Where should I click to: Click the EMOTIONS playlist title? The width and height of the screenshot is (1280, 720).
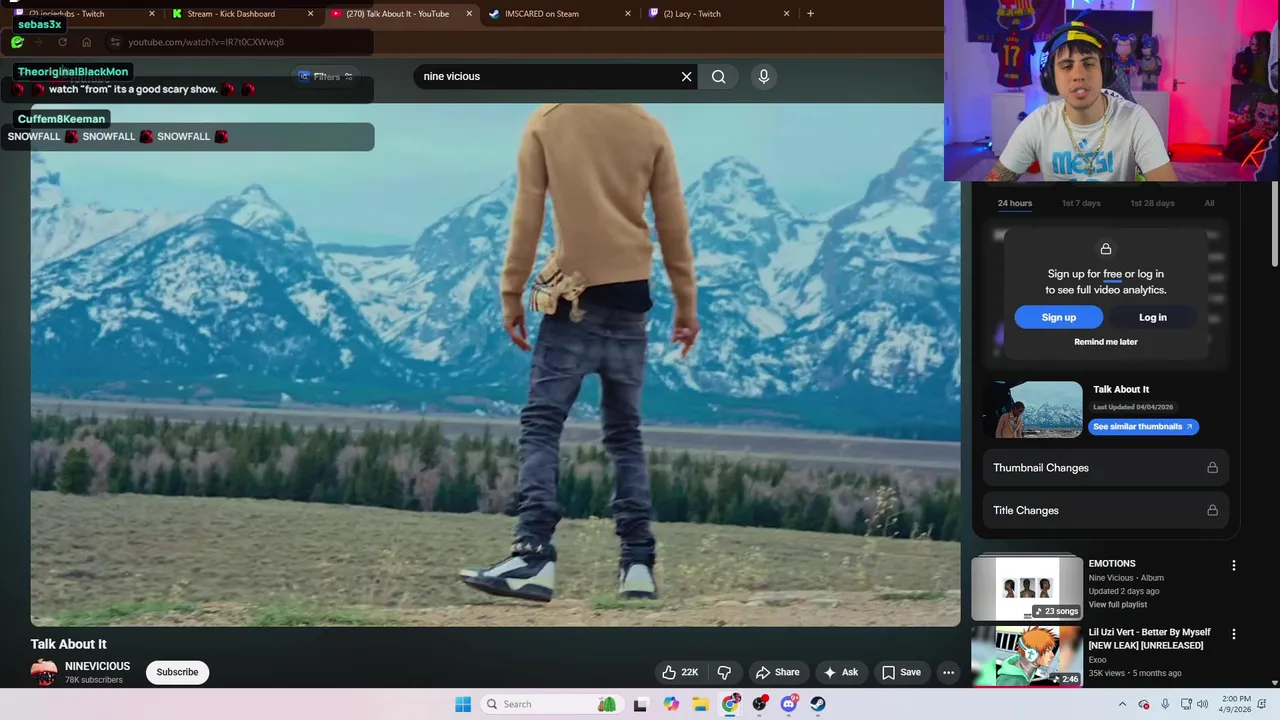1112,564
